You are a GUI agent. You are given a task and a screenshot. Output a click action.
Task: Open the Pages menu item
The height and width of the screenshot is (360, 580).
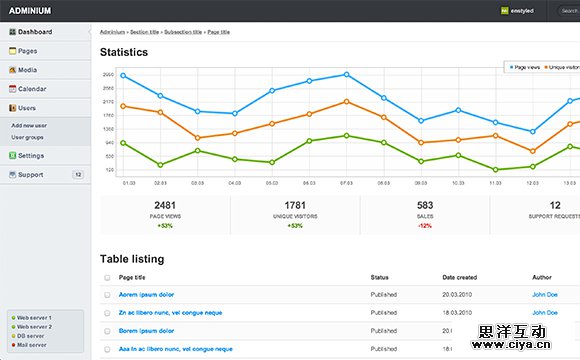coord(45,51)
